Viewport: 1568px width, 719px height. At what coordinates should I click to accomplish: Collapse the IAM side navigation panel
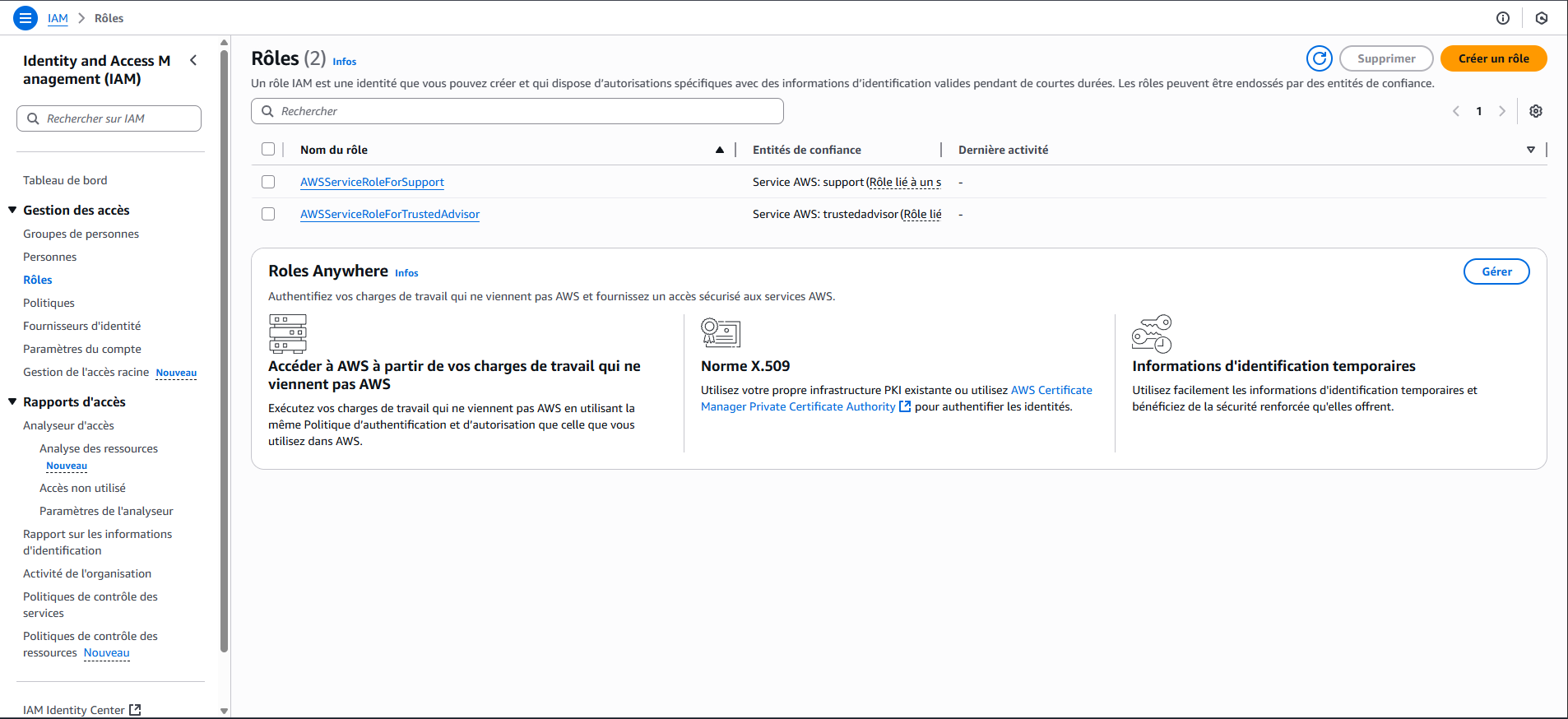click(193, 60)
